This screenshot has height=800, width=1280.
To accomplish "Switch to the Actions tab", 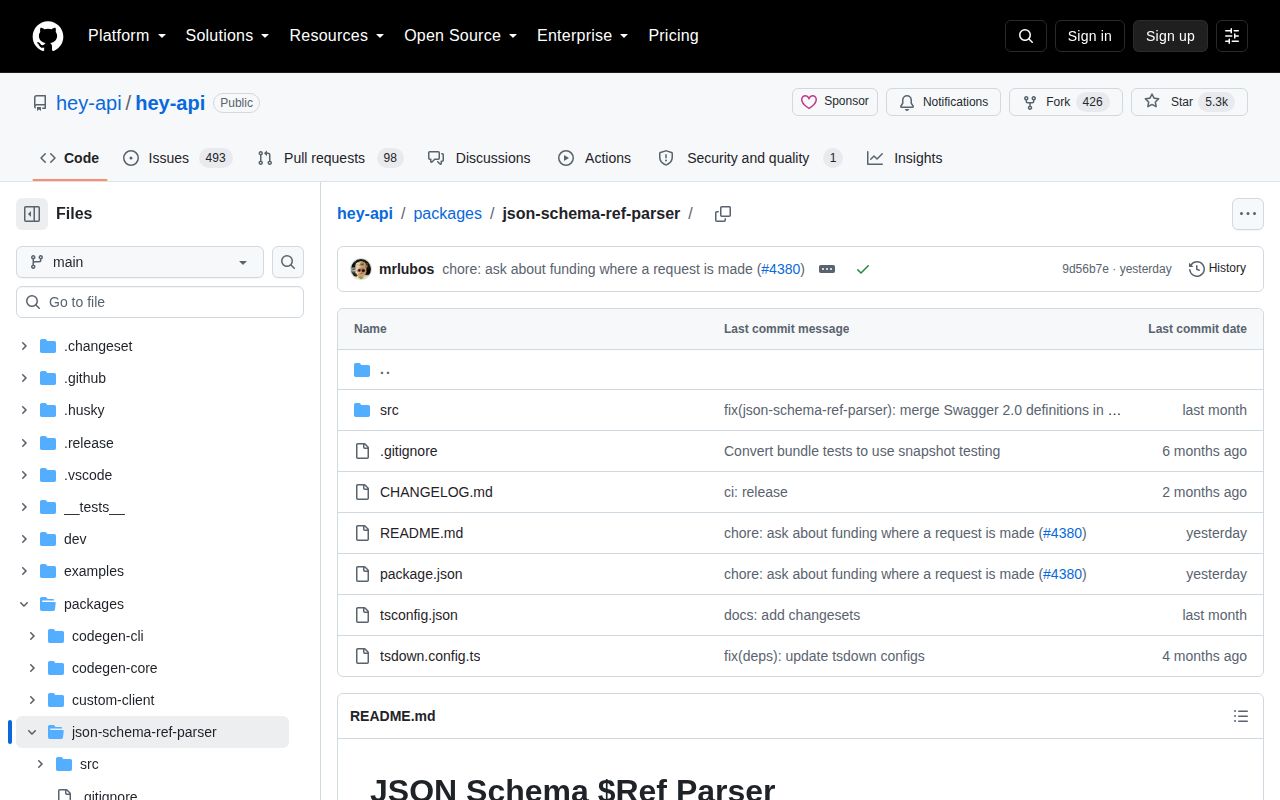I will pos(594,158).
